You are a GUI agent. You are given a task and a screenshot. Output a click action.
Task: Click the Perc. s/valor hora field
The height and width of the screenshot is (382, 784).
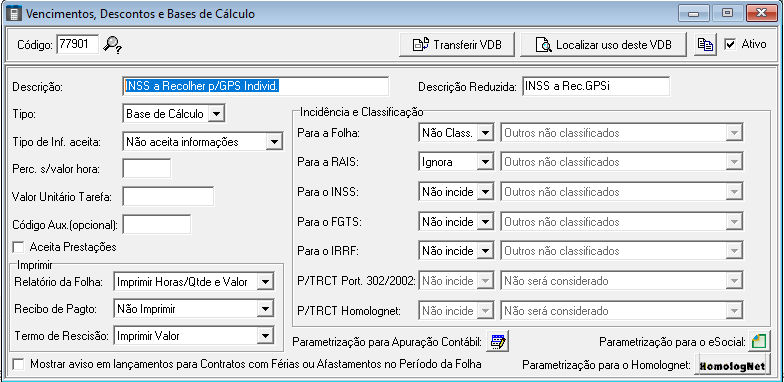point(146,168)
